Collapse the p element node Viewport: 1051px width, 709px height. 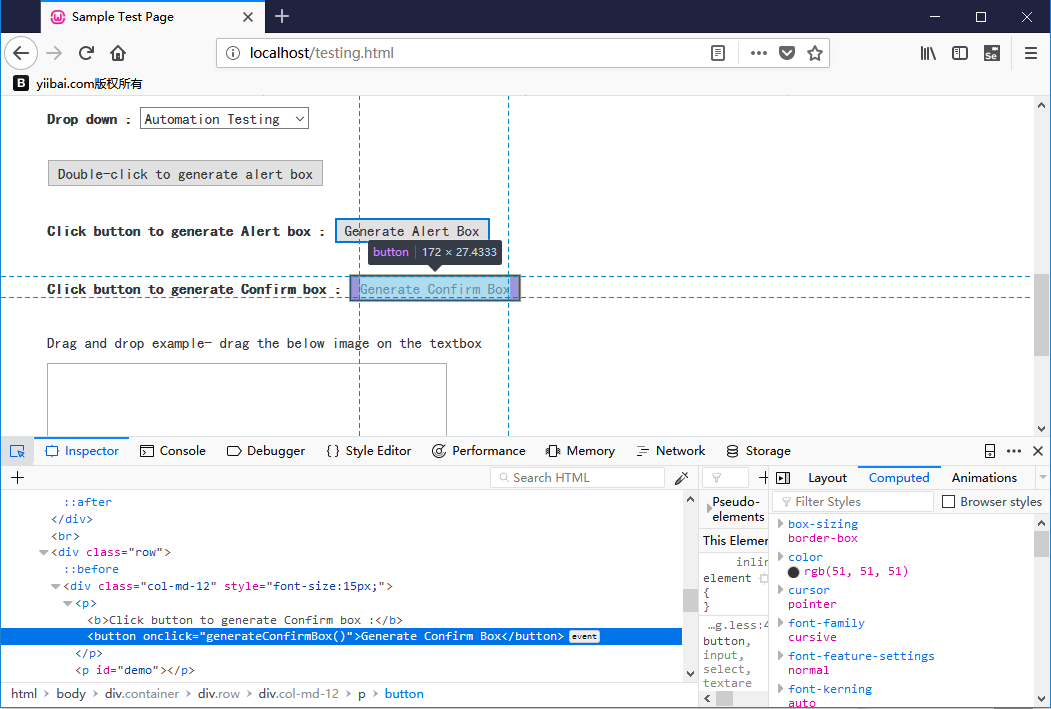pyautogui.click(x=68, y=603)
